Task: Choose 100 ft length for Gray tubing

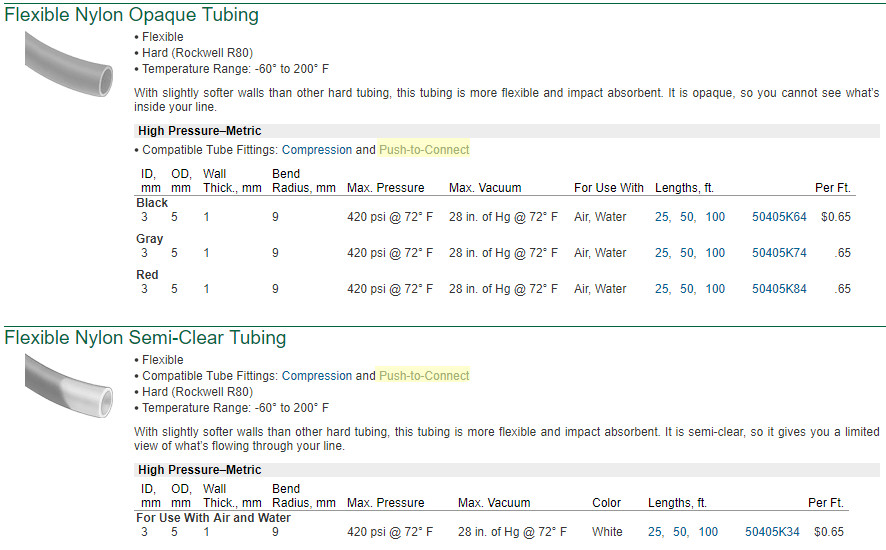Action: pos(715,253)
